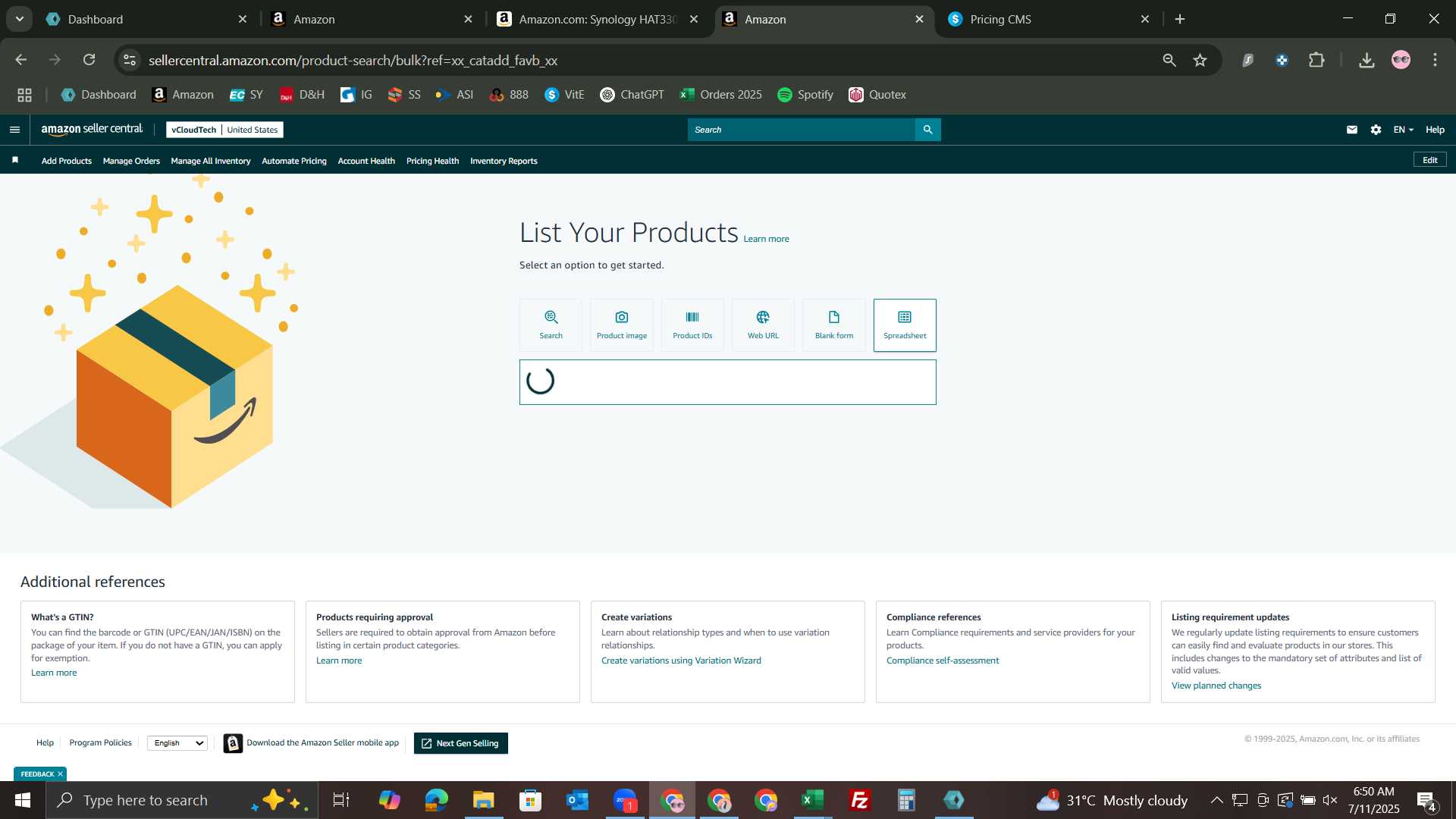
Task: Open Compliance self-assessment link
Action: (x=943, y=661)
